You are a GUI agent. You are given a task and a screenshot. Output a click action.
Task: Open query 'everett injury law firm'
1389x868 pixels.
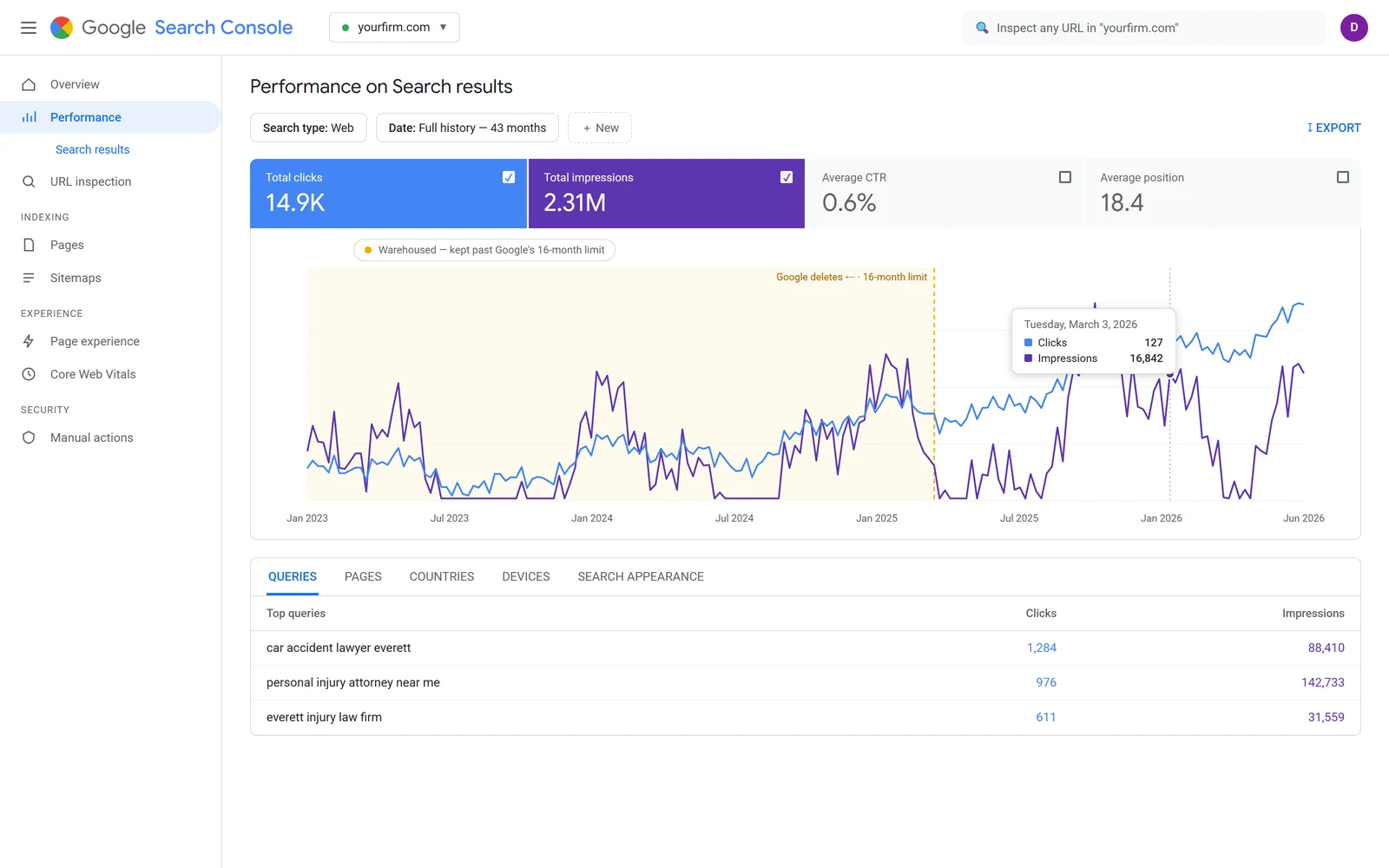coord(324,717)
